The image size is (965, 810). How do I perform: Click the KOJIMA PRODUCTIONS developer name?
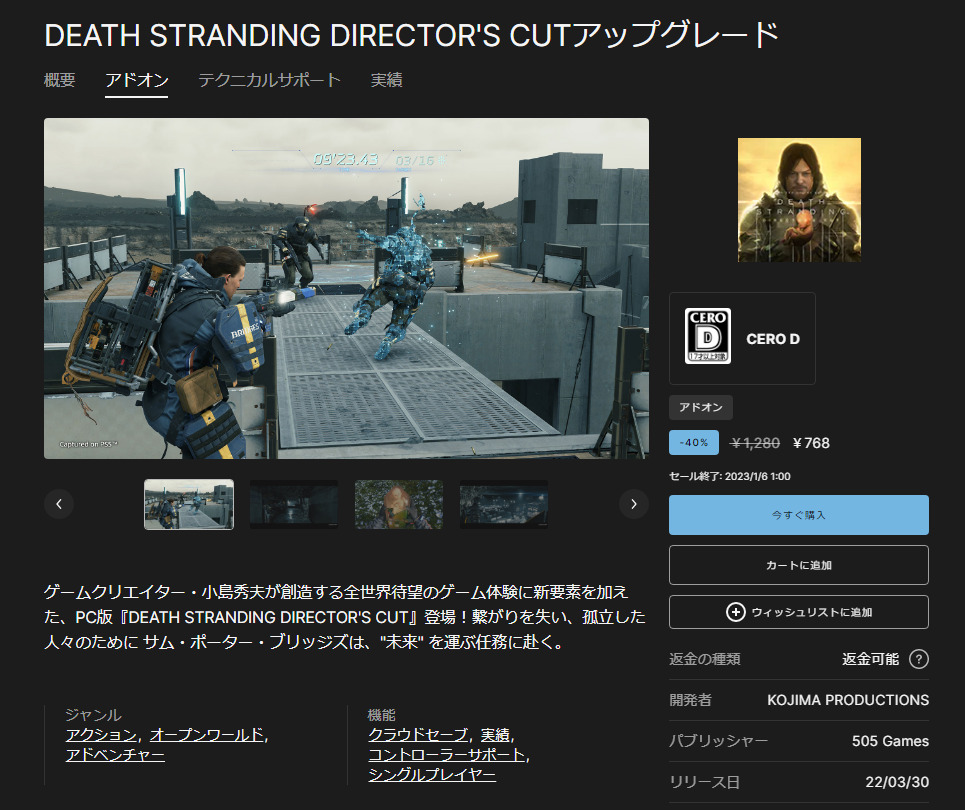(x=848, y=700)
